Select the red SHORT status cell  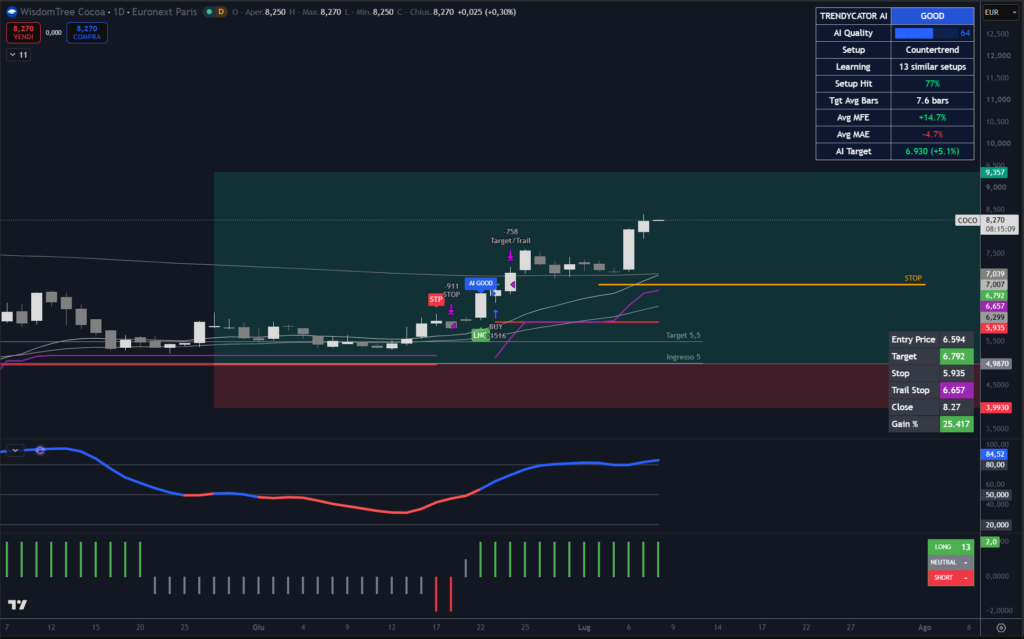pos(951,578)
